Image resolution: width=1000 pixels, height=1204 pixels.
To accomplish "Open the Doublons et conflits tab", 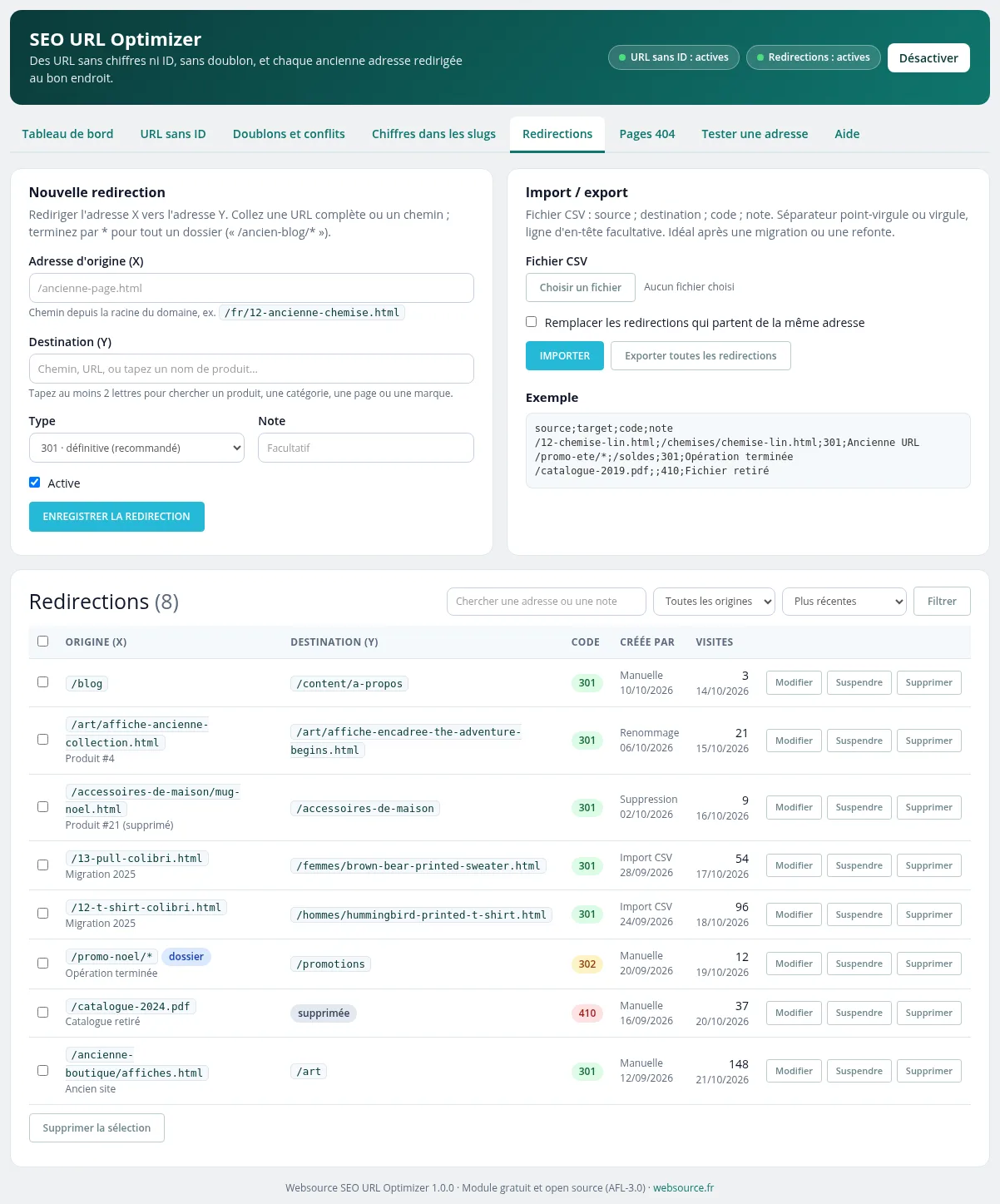I will click(289, 134).
